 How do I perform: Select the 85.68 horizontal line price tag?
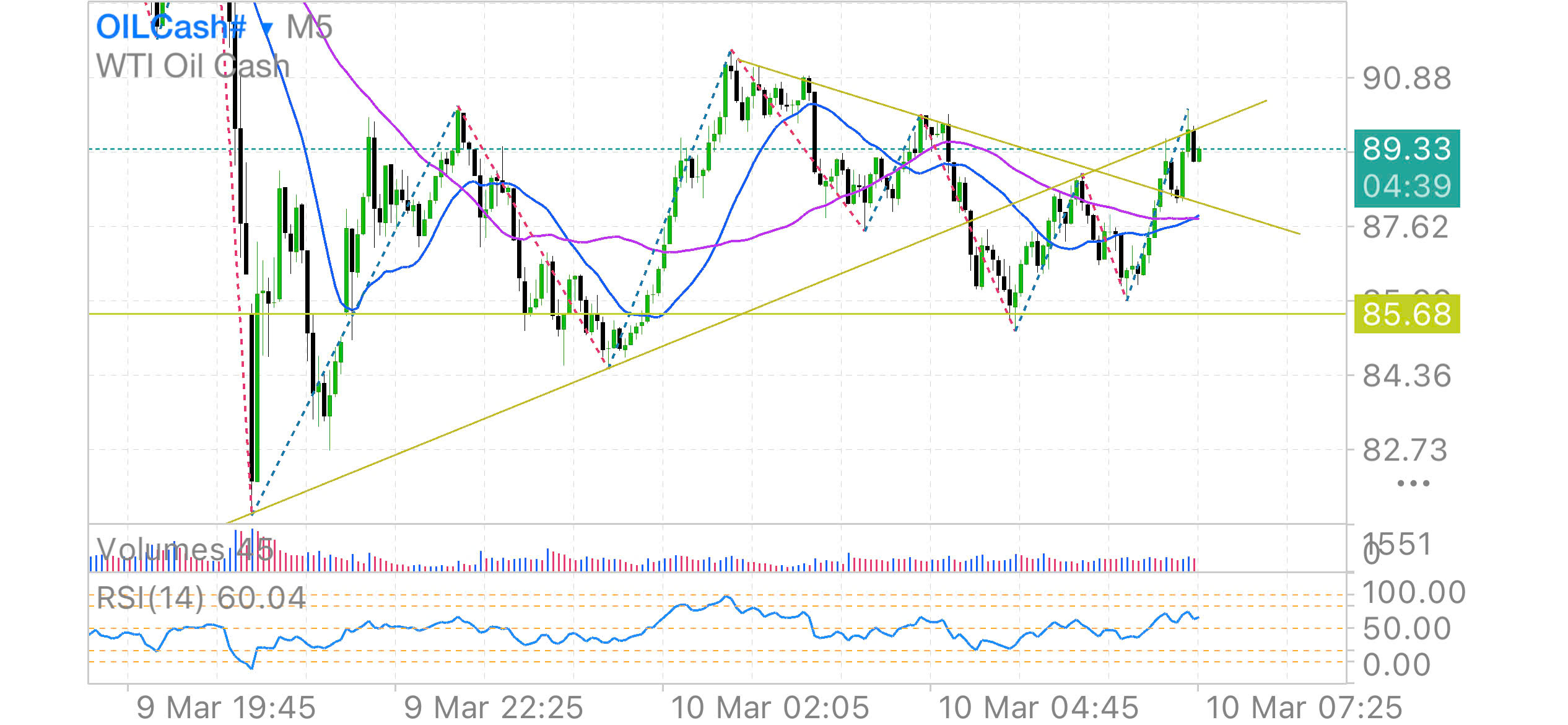point(1406,314)
